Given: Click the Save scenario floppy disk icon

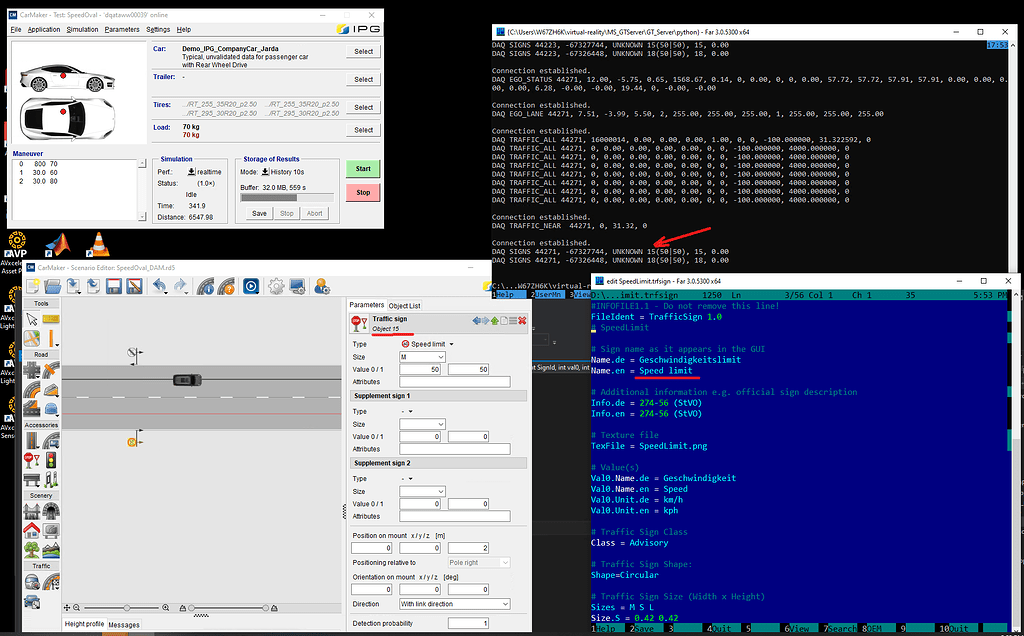Looking at the screenshot, I should click(x=114, y=287).
